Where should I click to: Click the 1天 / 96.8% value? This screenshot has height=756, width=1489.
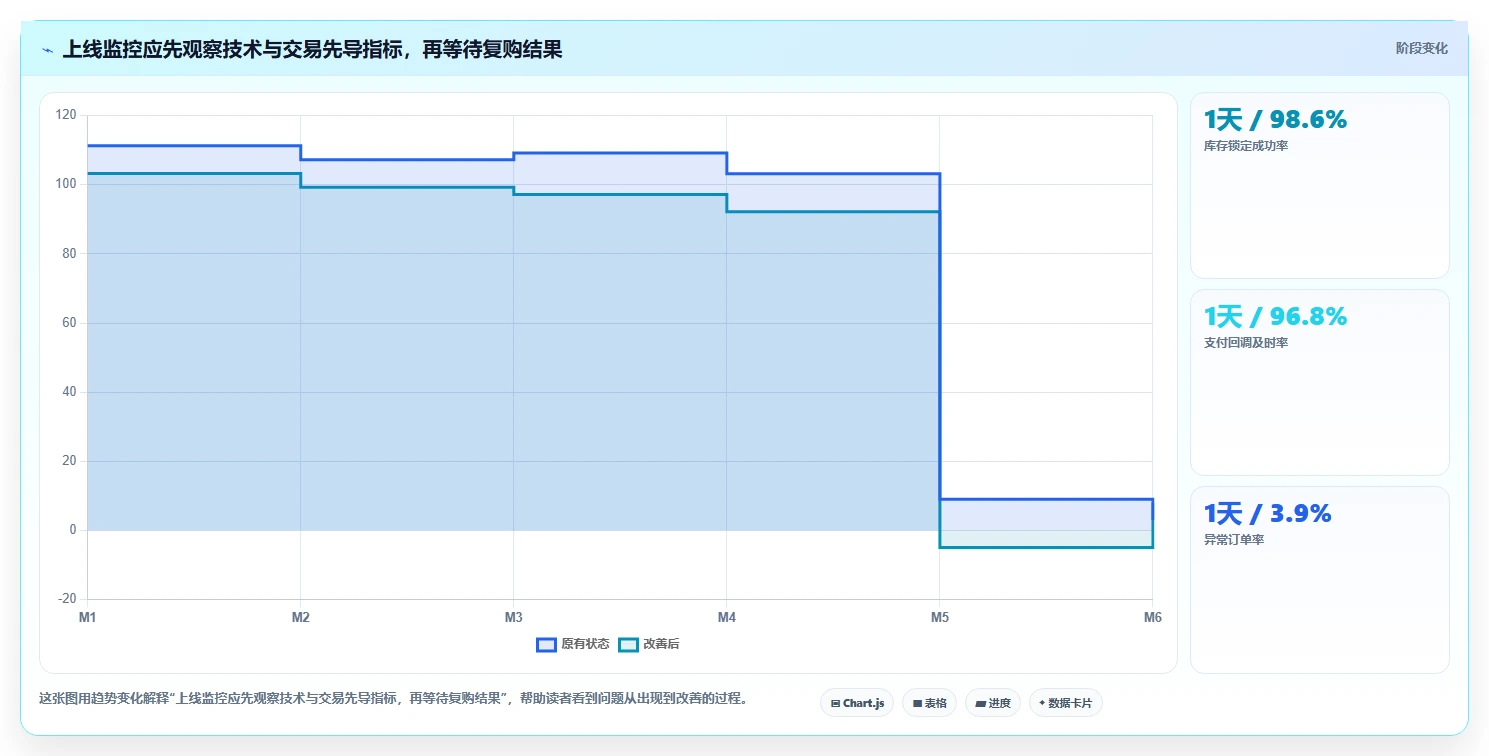(1275, 317)
